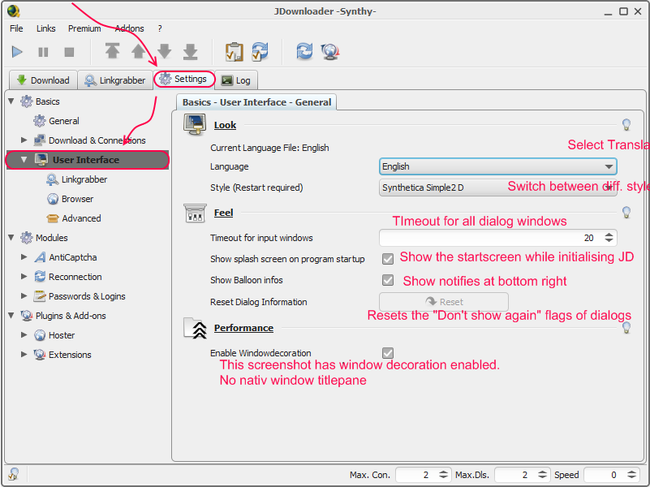Click the Look section monitor icon
650x487 pixels.
coord(195,125)
